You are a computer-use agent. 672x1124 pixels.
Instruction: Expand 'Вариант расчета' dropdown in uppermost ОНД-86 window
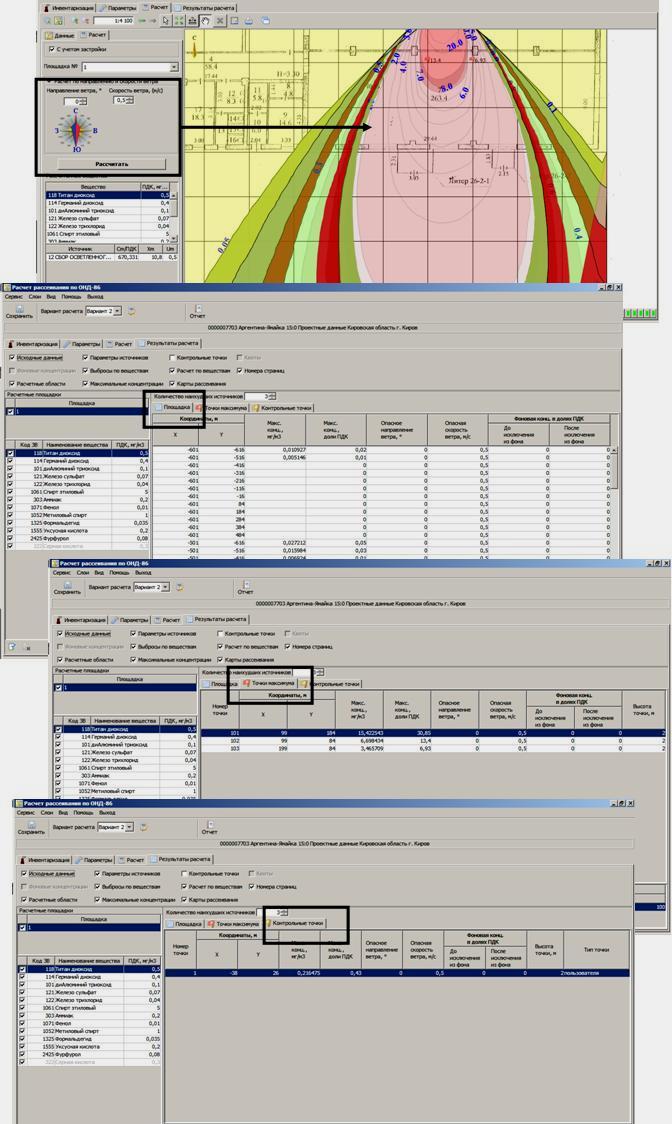(x=119, y=311)
